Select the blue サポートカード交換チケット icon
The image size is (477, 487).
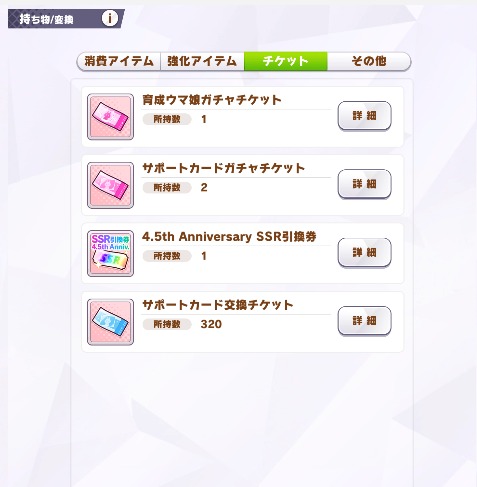tap(110, 322)
